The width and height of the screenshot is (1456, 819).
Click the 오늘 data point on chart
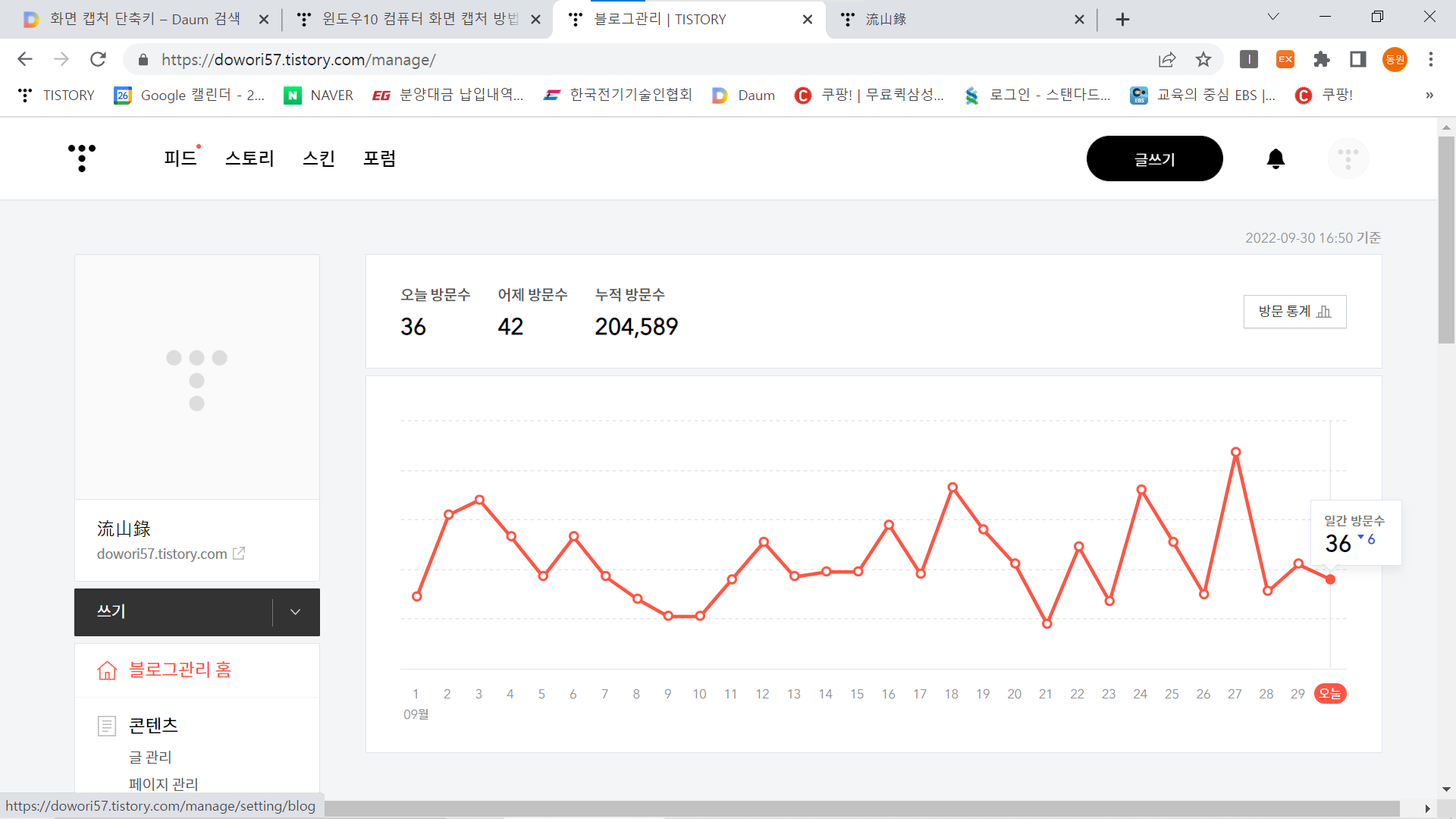(x=1330, y=579)
